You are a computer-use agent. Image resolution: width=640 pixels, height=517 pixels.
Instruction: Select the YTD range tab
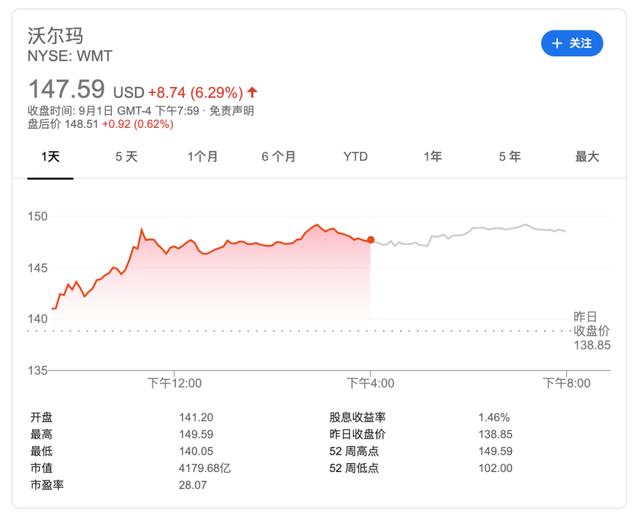356,157
